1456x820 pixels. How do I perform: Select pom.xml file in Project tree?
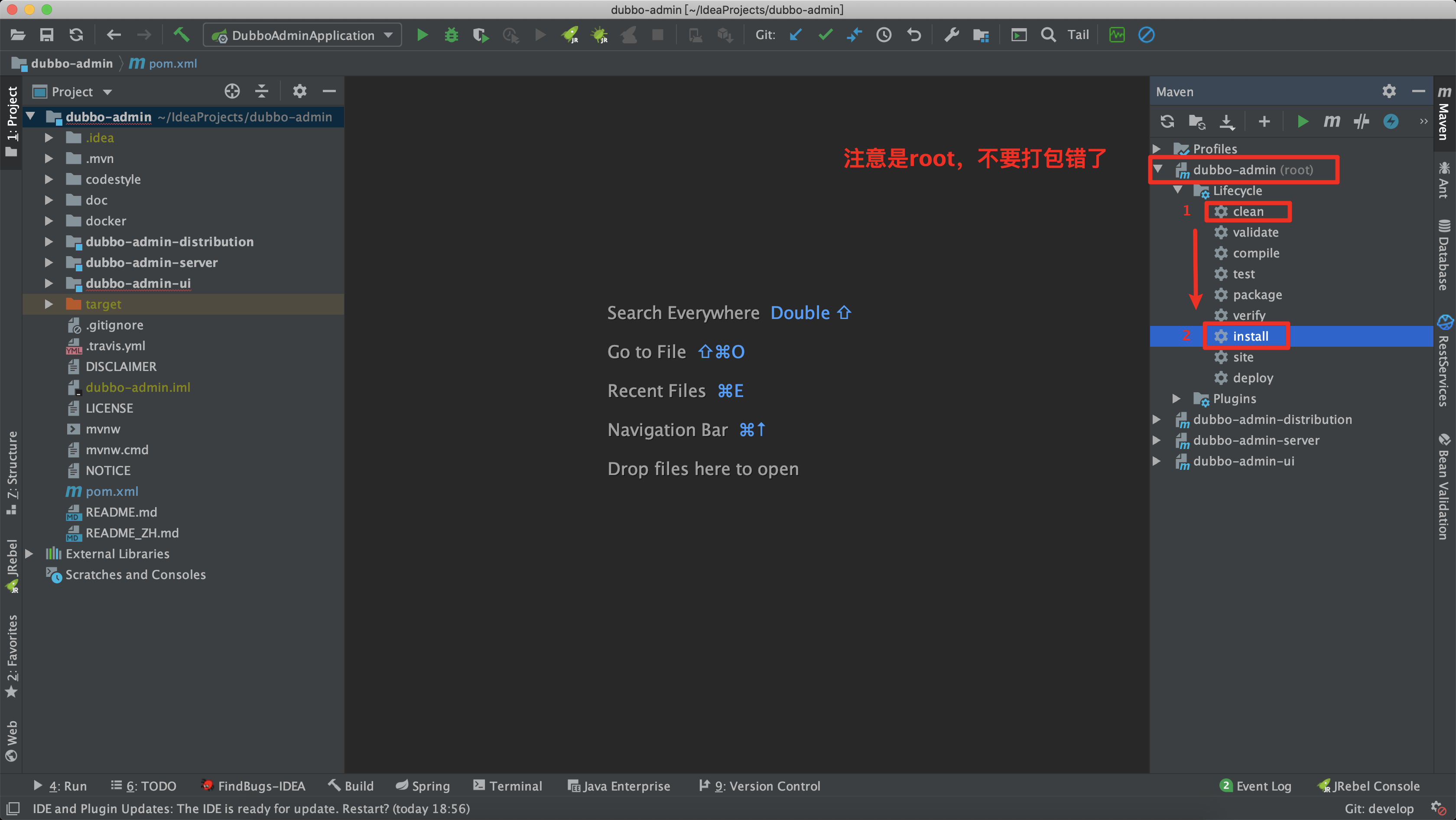pyautogui.click(x=111, y=491)
